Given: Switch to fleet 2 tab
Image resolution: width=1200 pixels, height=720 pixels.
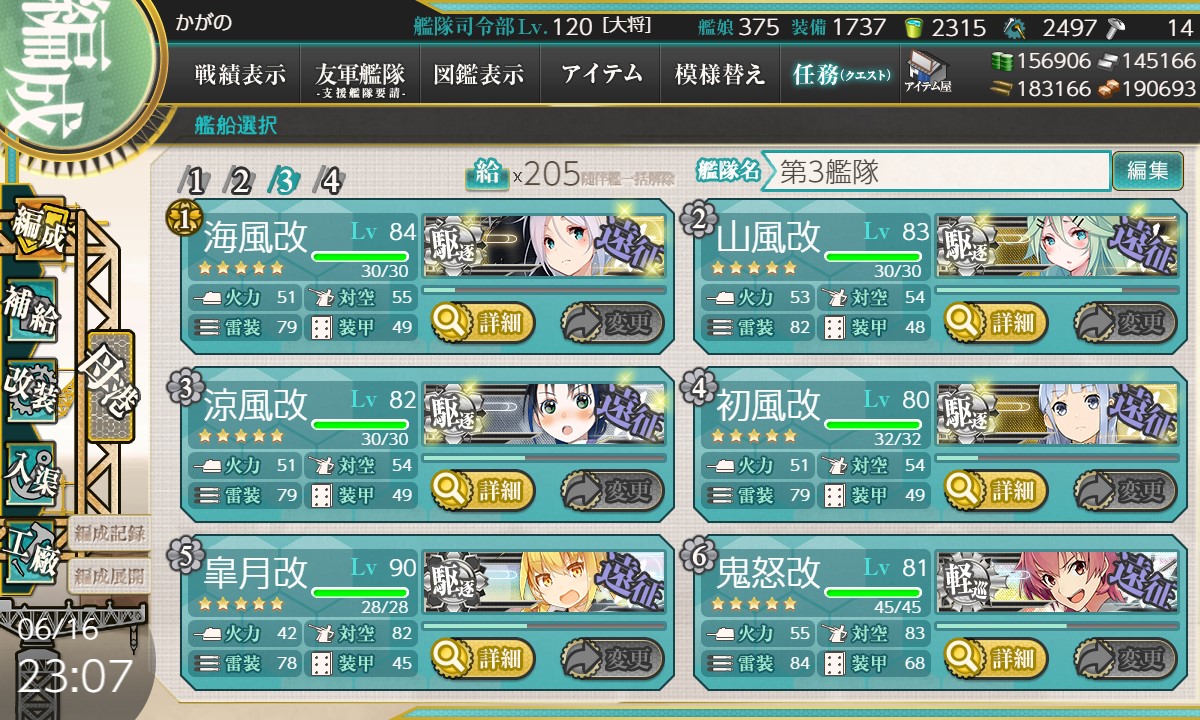Looking at the screenshot, I should 240,180.
